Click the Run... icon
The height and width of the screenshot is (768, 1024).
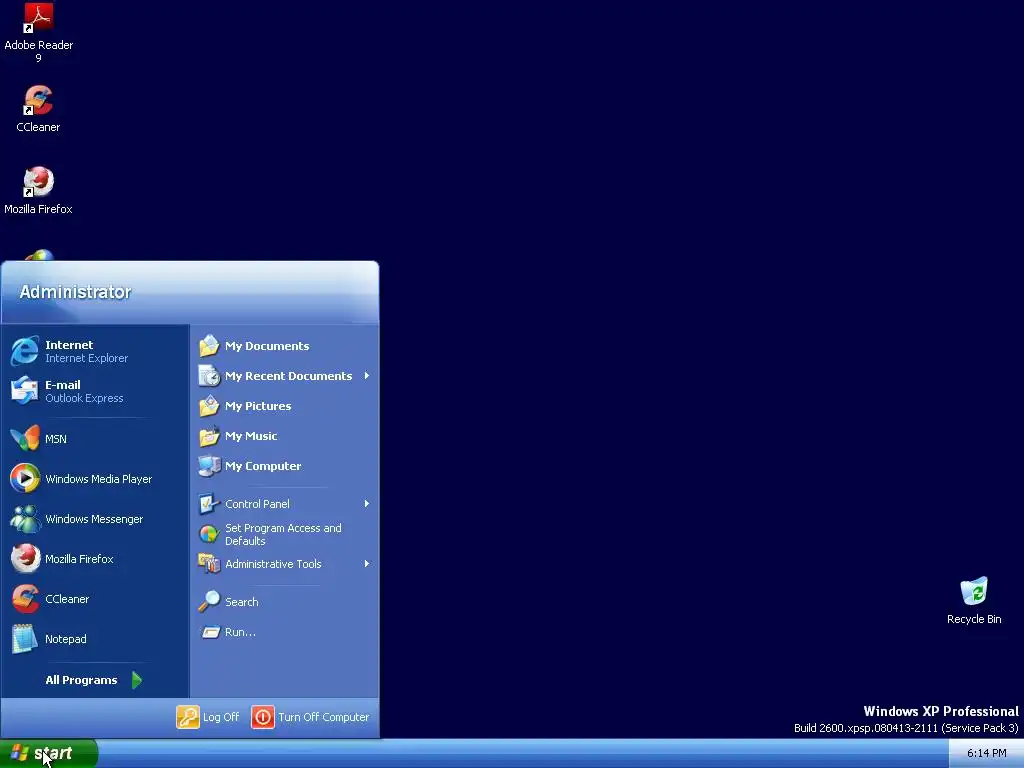pos(210,632)
